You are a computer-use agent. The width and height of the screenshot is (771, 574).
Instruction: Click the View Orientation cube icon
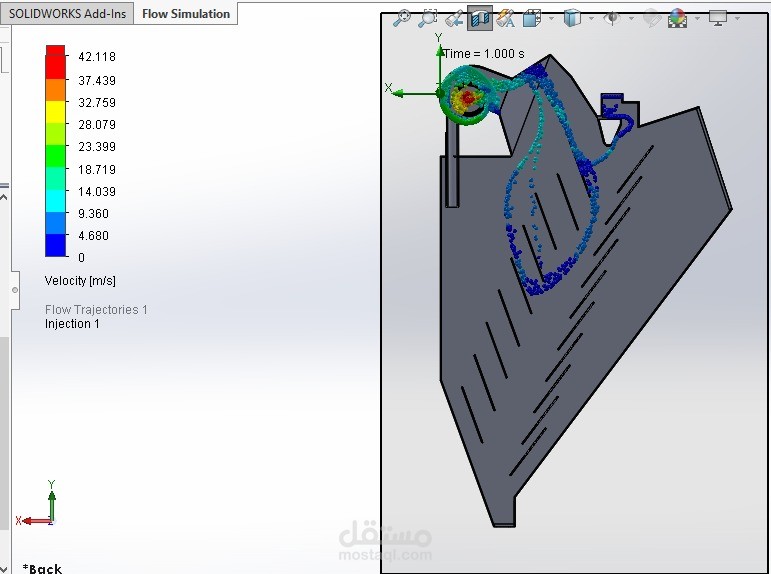click(x=532, y=19)
